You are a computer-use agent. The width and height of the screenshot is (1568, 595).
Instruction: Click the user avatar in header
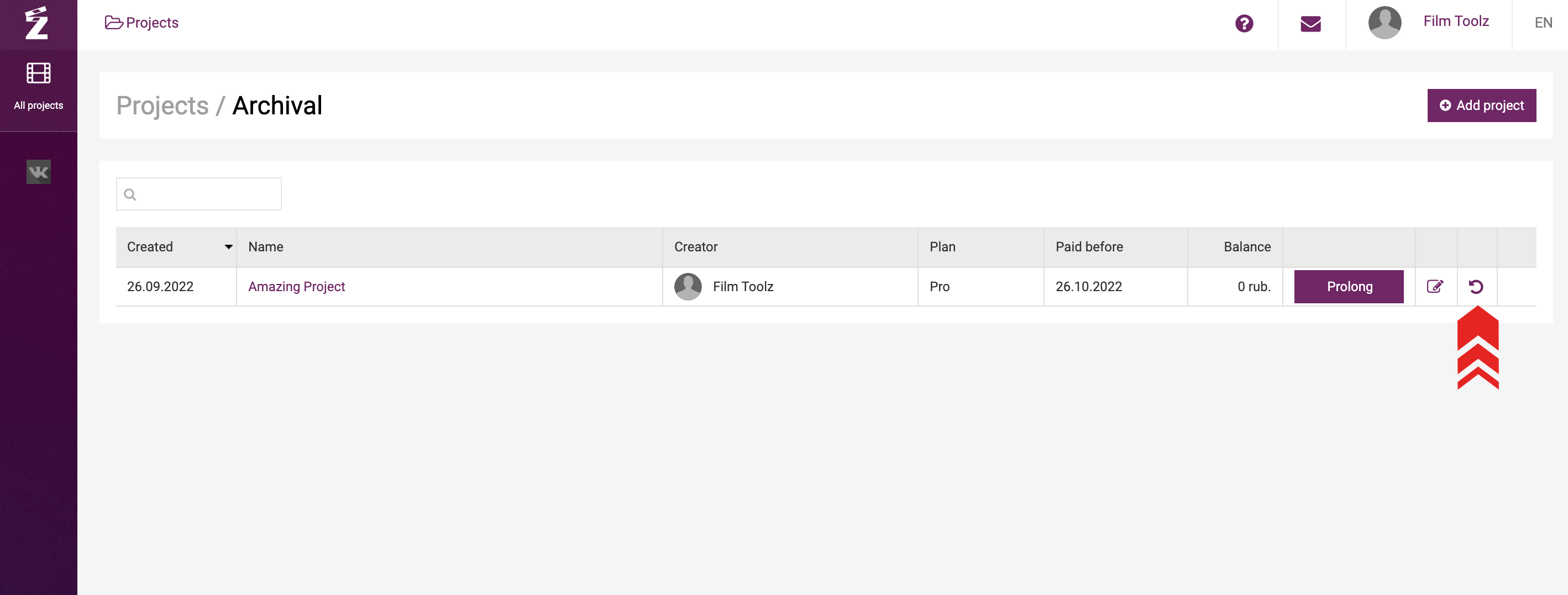coord(1385,23)
